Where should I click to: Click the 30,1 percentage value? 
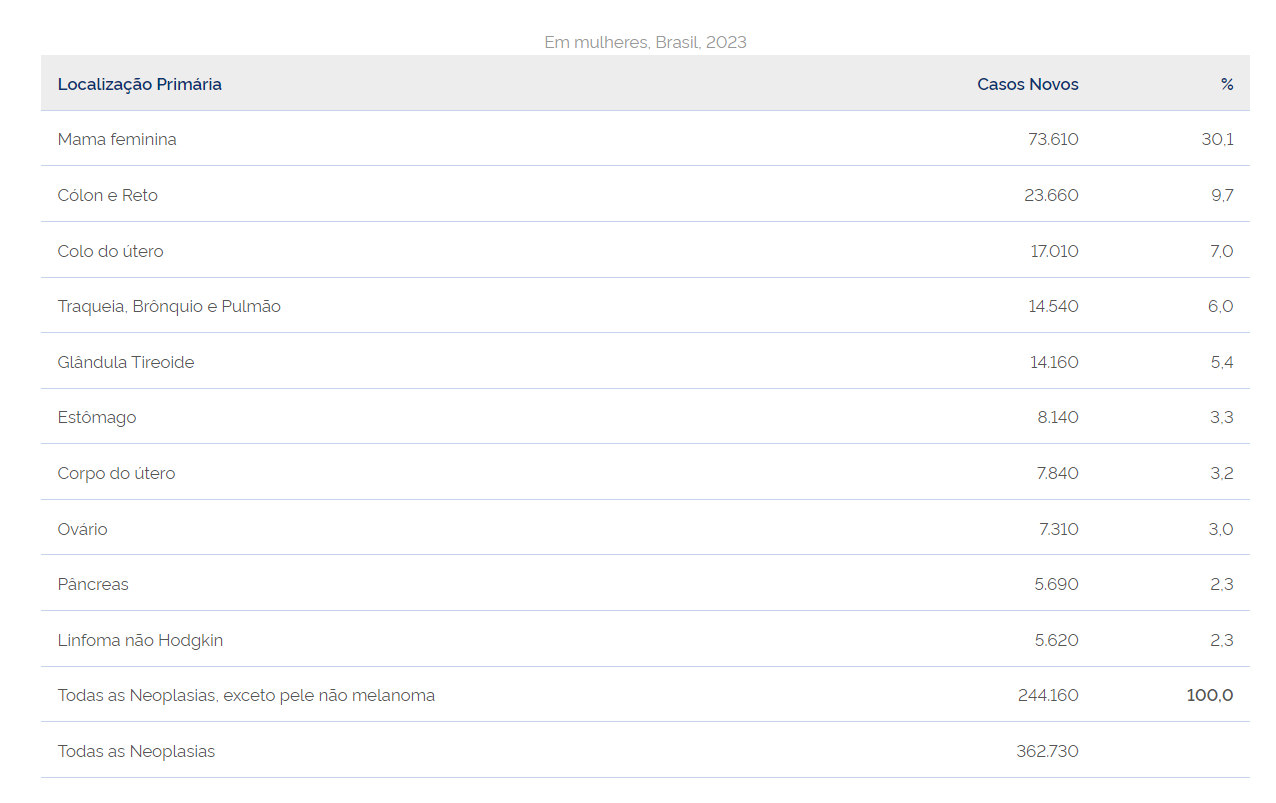point(1217,139)
